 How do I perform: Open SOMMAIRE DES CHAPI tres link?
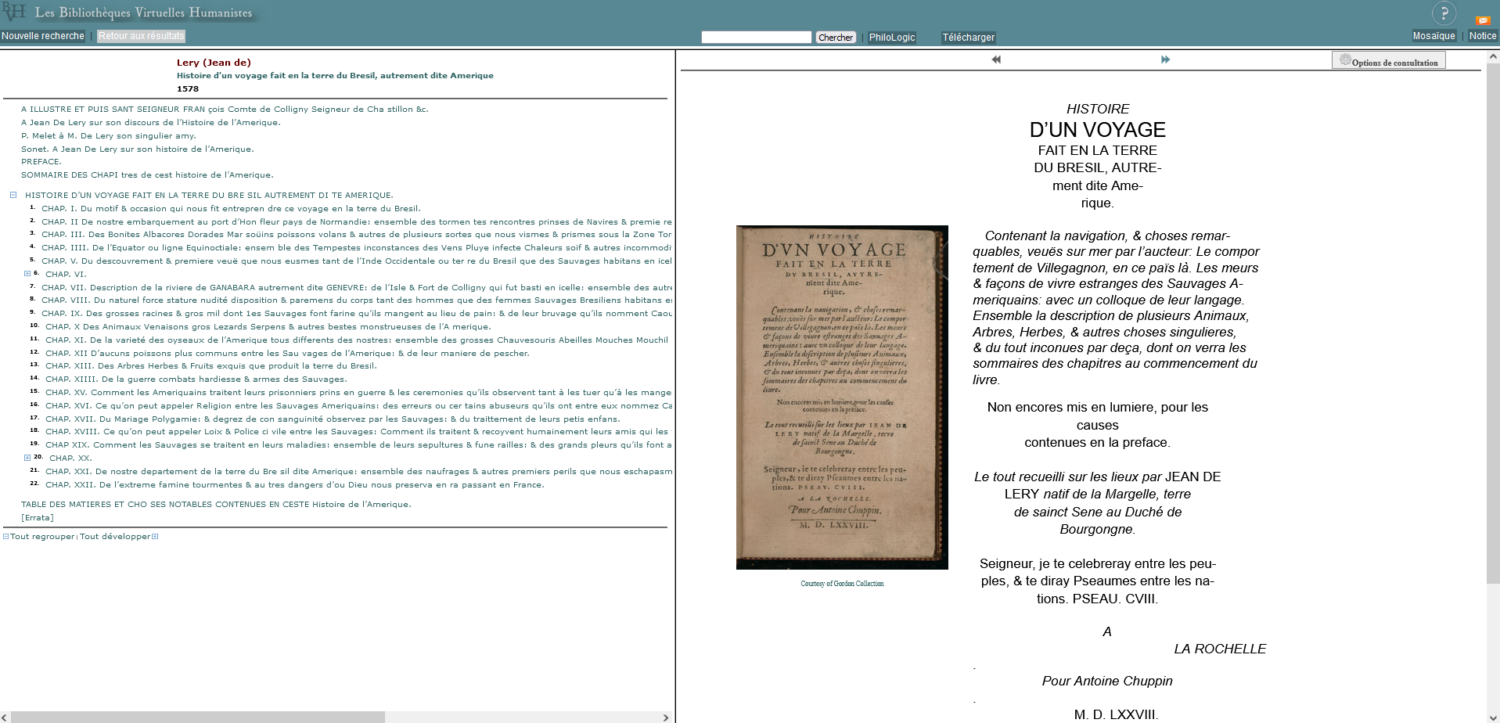click(x=147, y=174)
